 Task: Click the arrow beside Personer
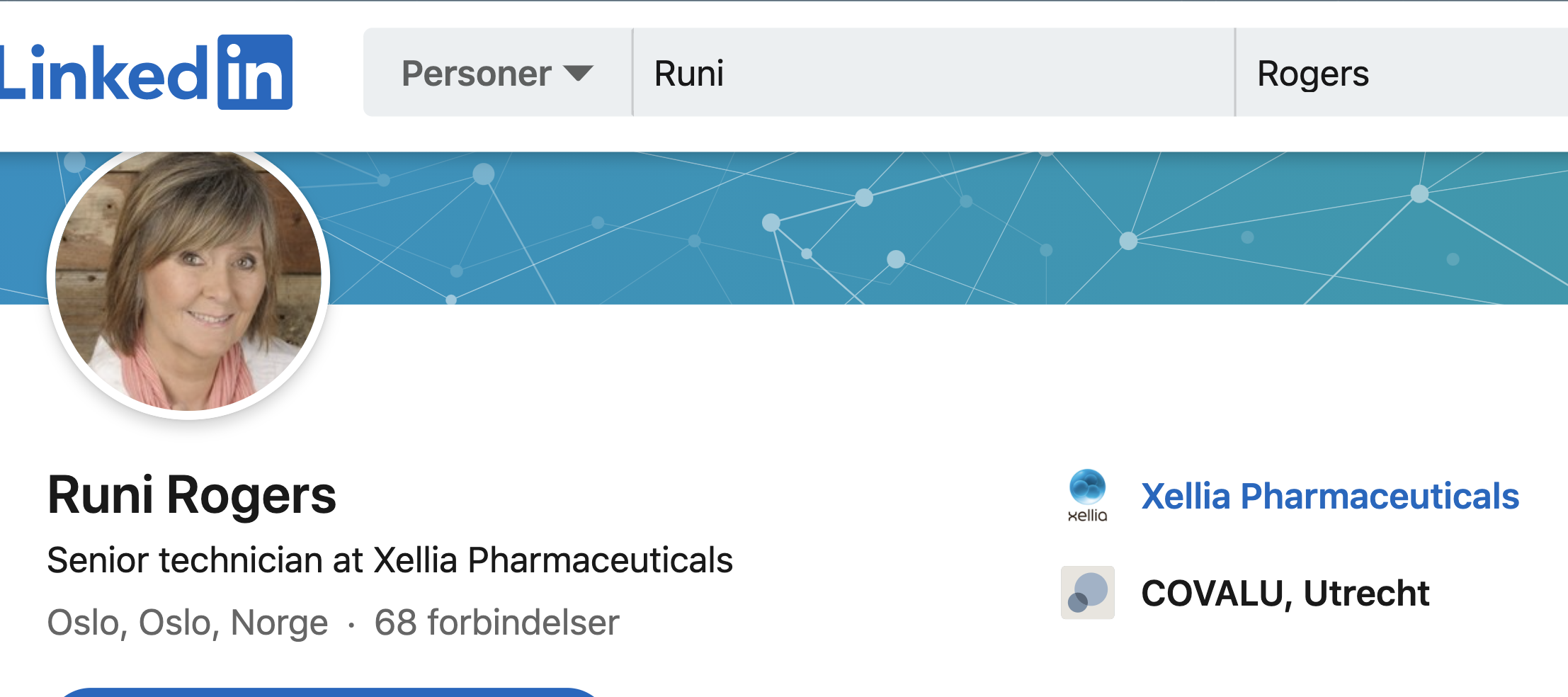coord(578,73)
